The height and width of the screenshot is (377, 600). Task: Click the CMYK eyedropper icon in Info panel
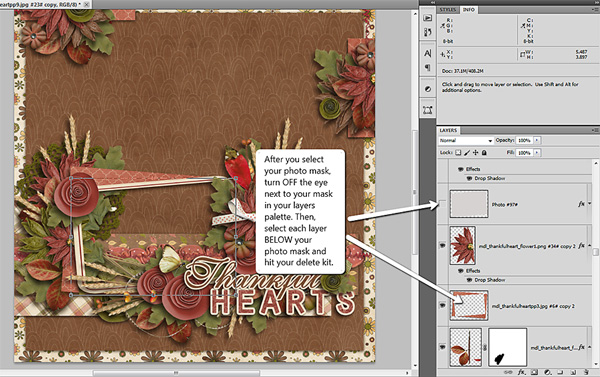click(x=523, y=26)
